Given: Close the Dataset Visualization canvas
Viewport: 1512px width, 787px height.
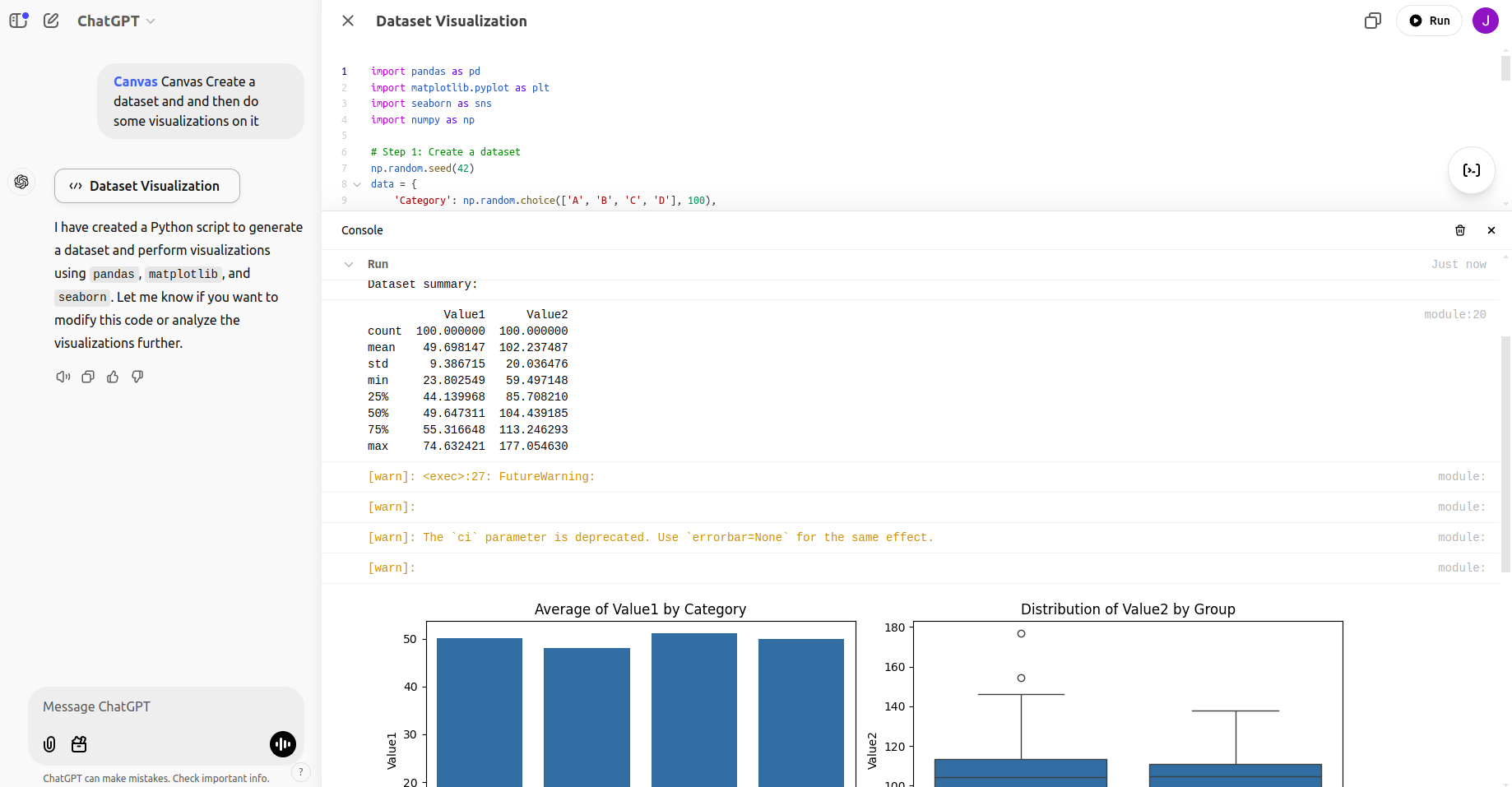Looking at the screenshot, I should click(x=348, y=21).
